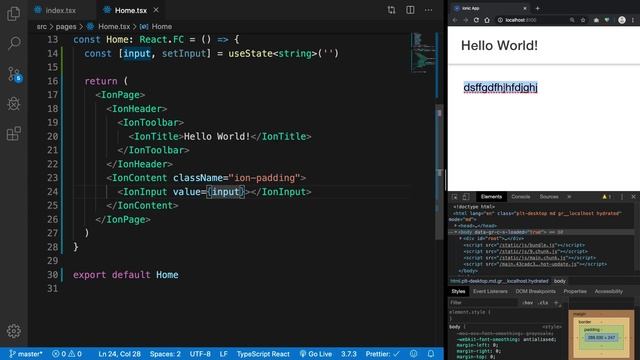
Task: Expand the head node in Elements
Action: click(x=456, y=226)
